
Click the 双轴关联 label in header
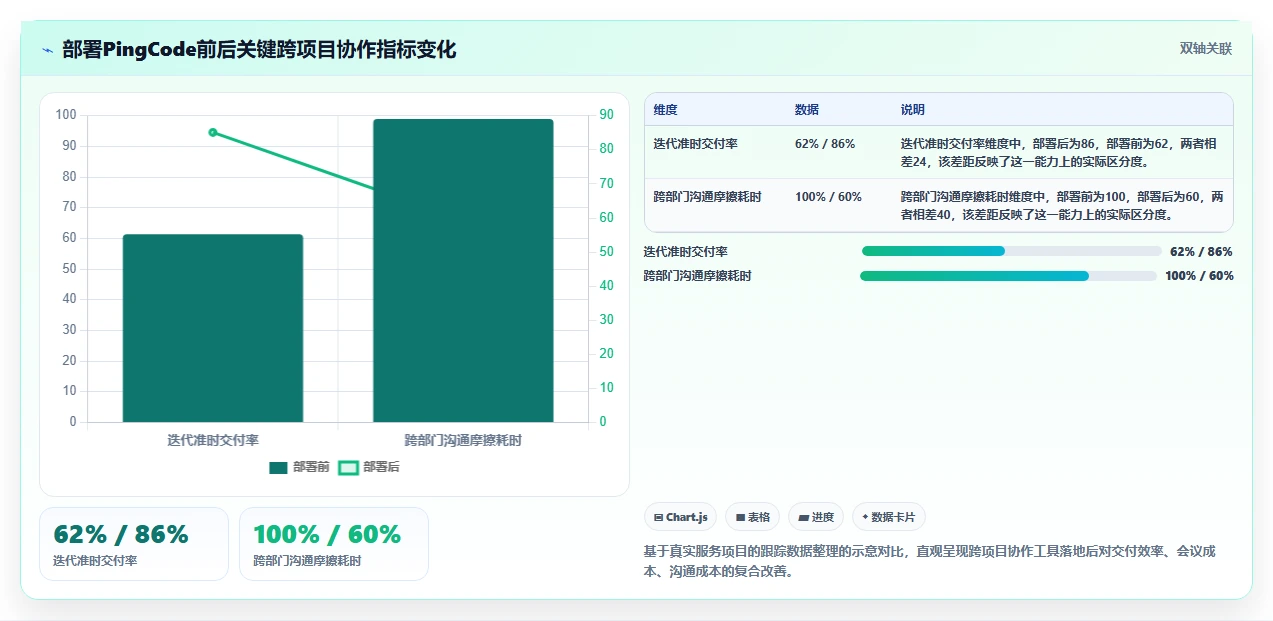[x=1206, y=49]
